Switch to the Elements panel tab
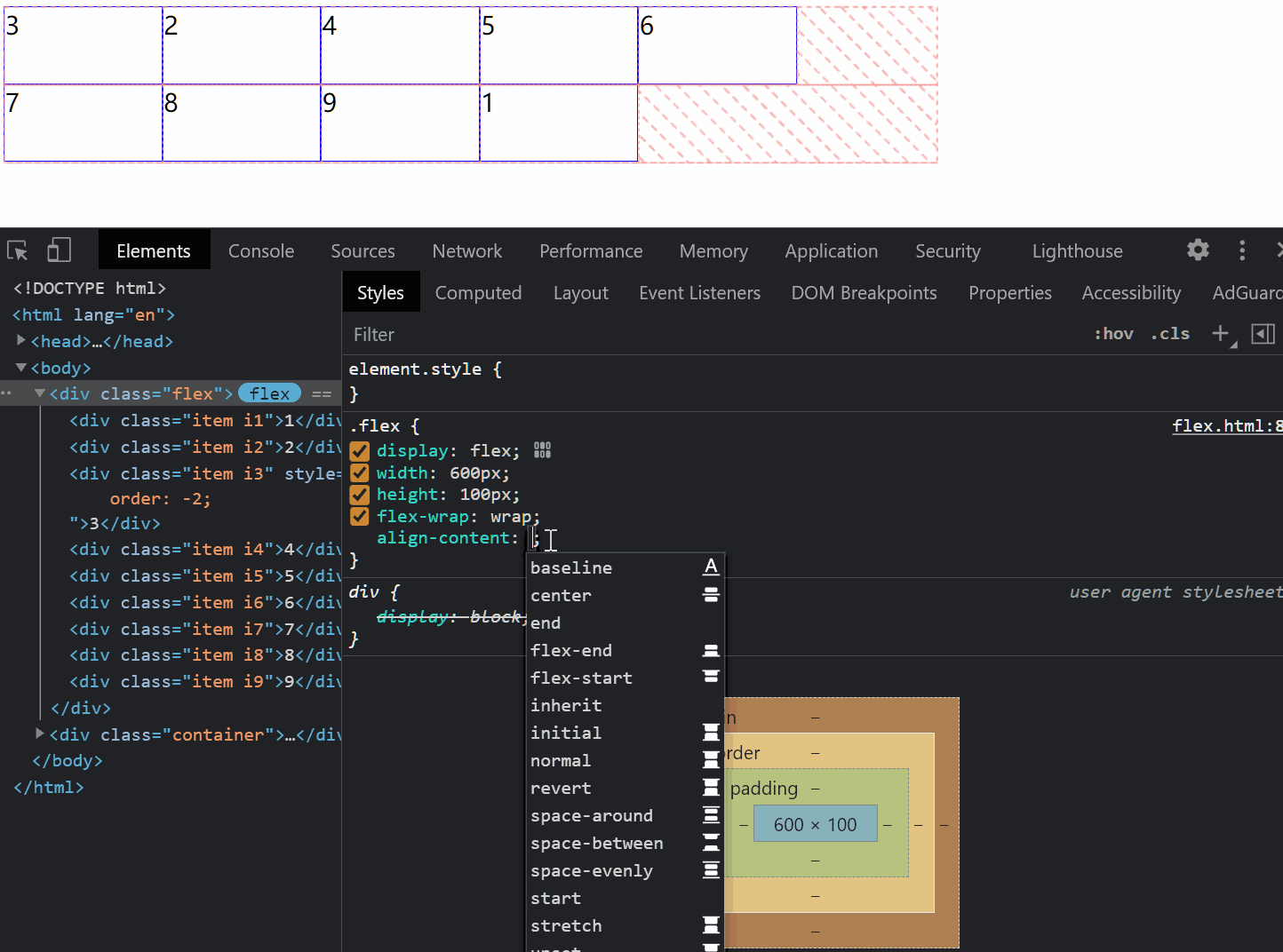The image size is (1283, 952). [x=154, y=251]
